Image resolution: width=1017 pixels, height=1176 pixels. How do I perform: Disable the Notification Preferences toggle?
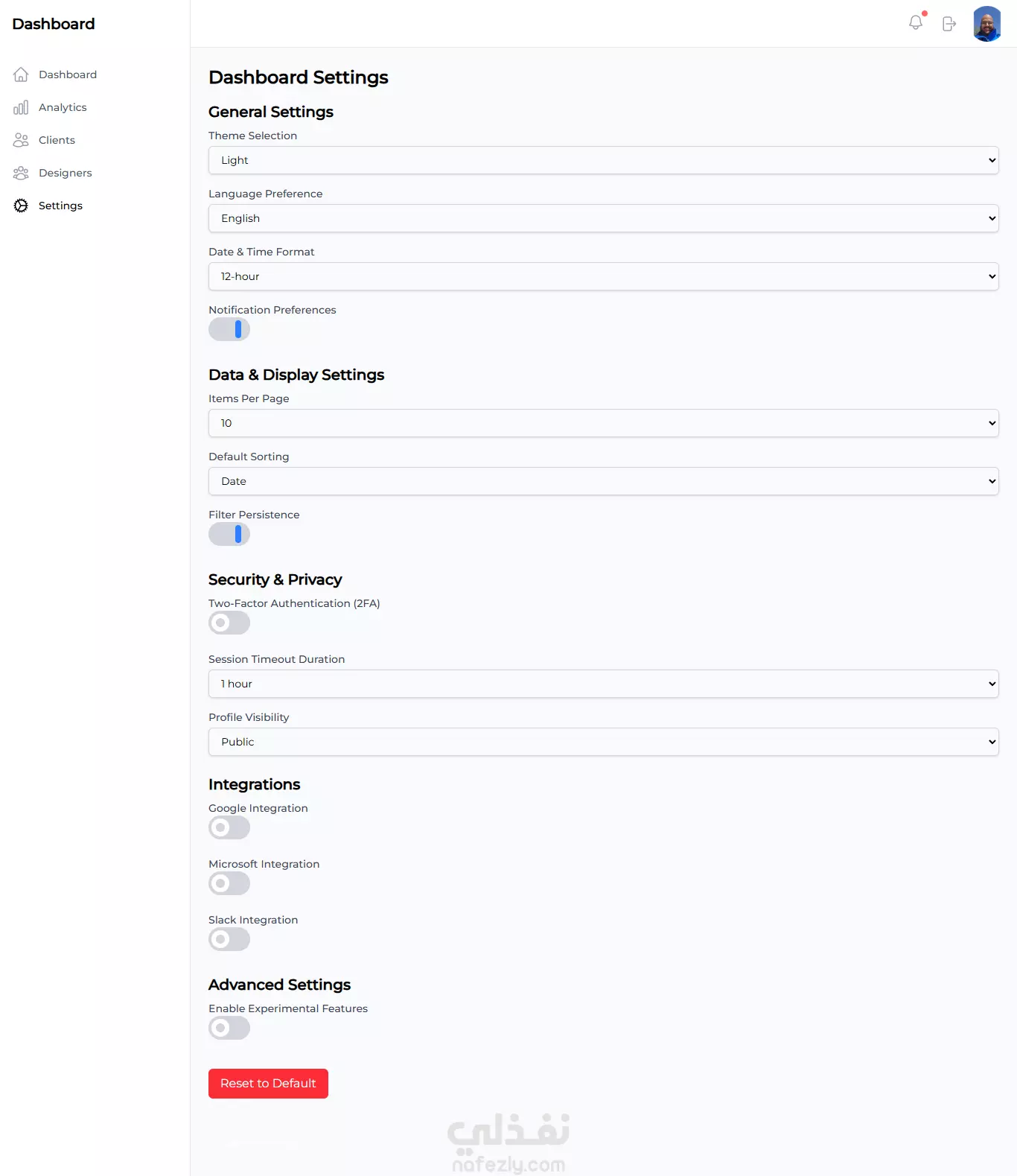click(x=229, y=329)
